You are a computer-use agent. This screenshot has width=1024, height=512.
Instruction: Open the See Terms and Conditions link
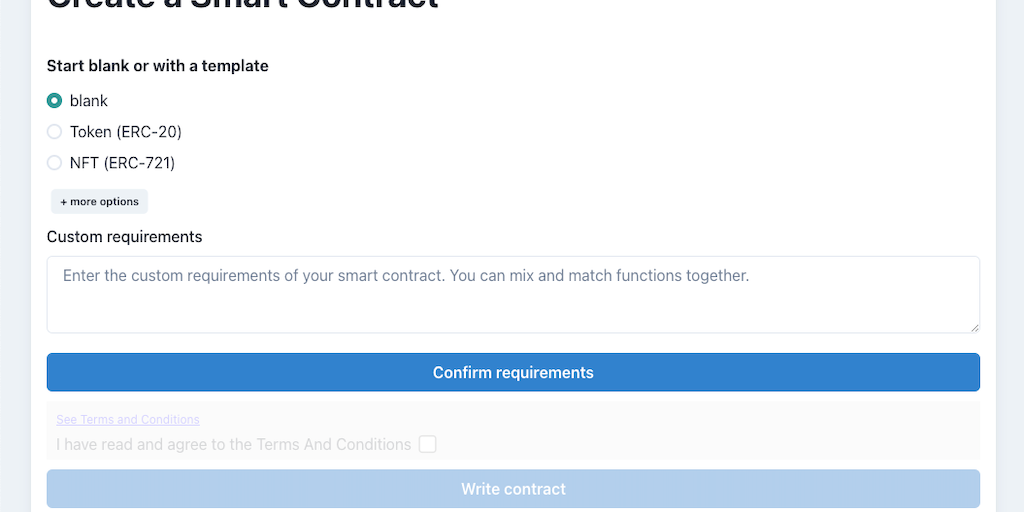pos(128,420)
